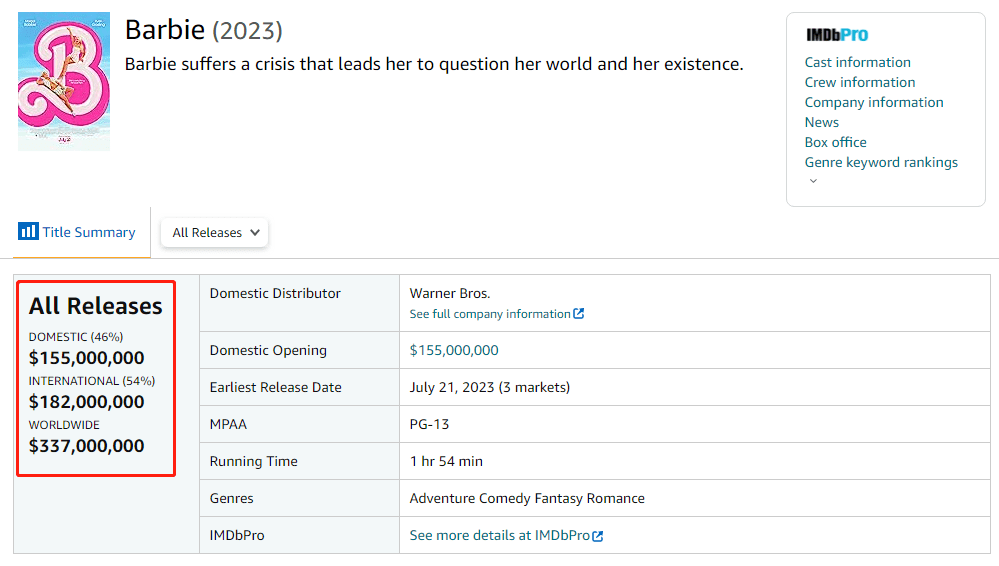The height and width of the screenshot is (566, 999).
Task: Click external-link icon after 'See more details at IMDbPro'
Action: [598, 536]
